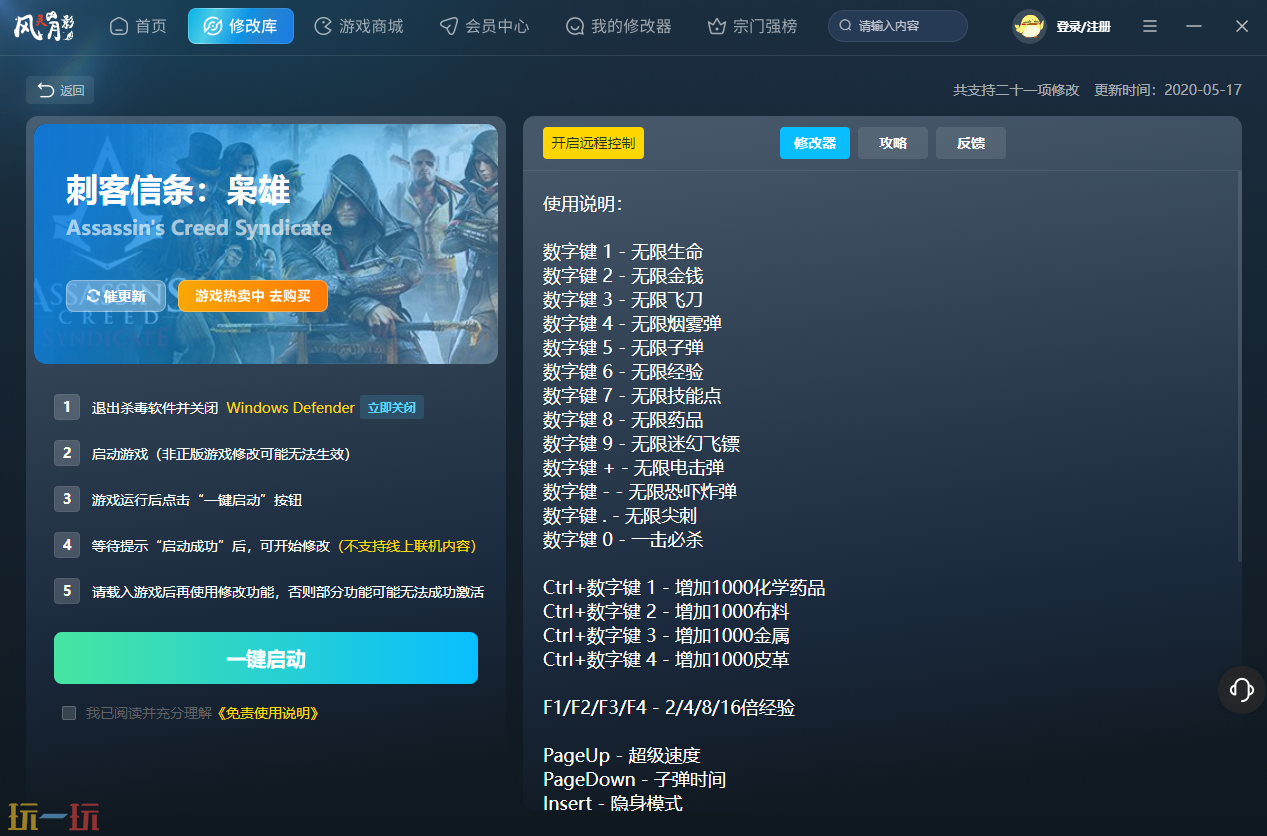Click Ctrl+数字键 4 增加1000皮革 line
1267x836 pixels.
click(666, 660)
